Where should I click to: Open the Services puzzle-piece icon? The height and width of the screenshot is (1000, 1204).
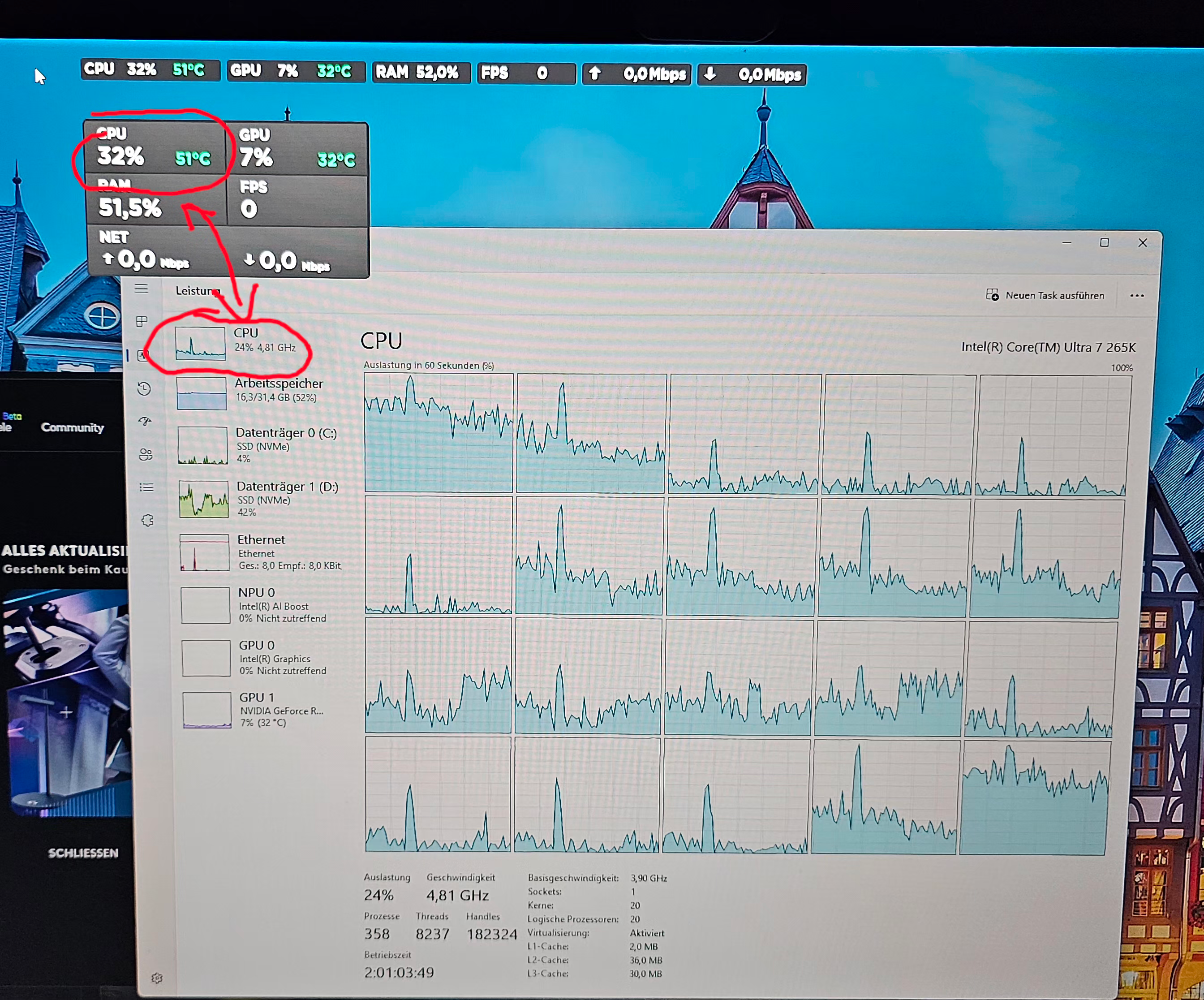tap(147, 520)
